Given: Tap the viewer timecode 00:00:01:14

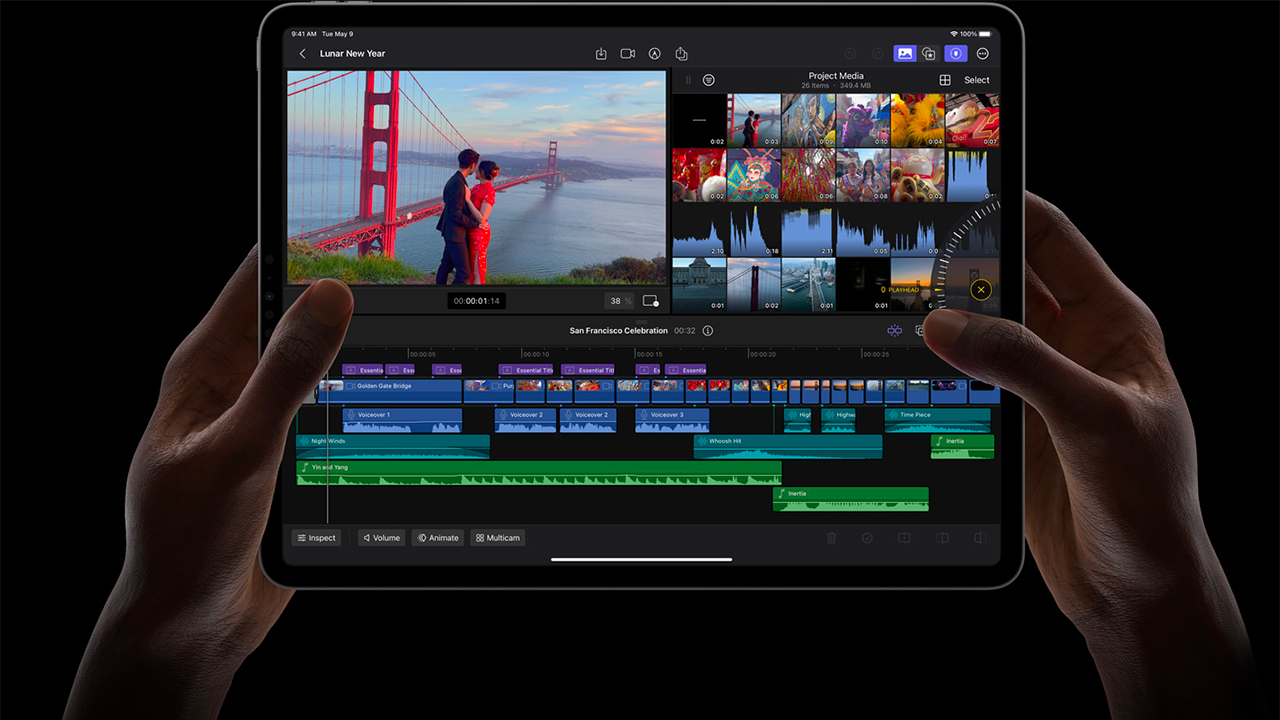Looking at the screenshot, I should tap(477, 301).
